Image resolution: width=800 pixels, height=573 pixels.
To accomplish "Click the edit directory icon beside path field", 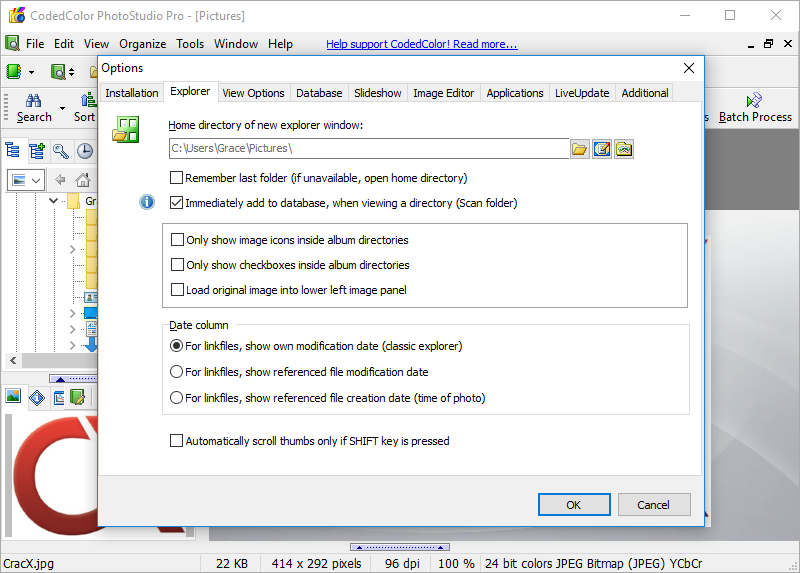I will click(x=602, y=149).
